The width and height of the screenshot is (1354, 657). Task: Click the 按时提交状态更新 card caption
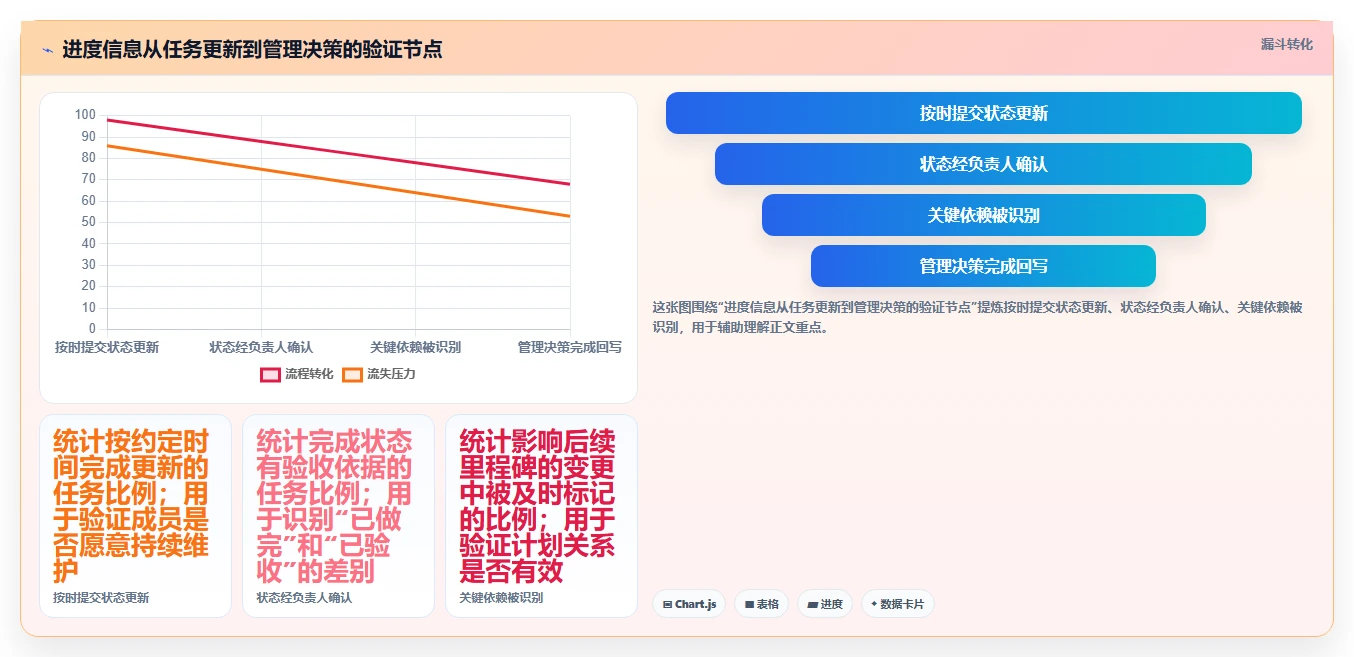click(x=101, y=598)
